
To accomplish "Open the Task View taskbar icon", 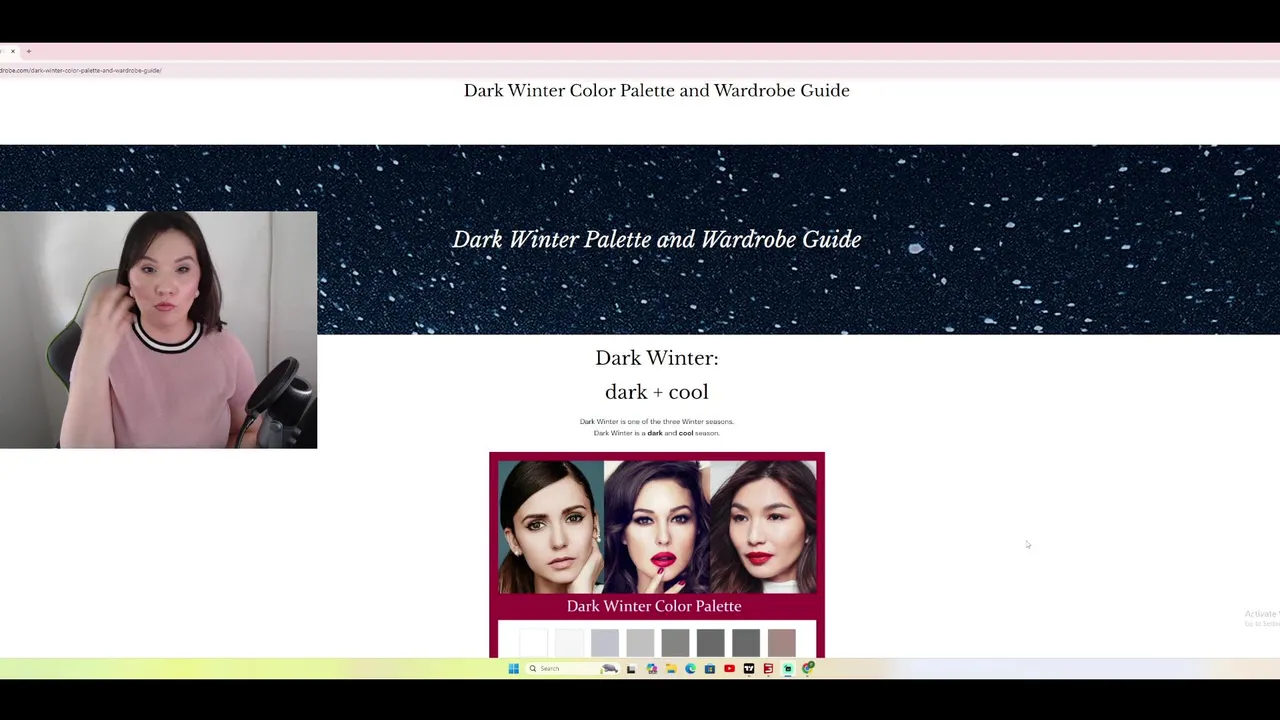I will [631, 668].
